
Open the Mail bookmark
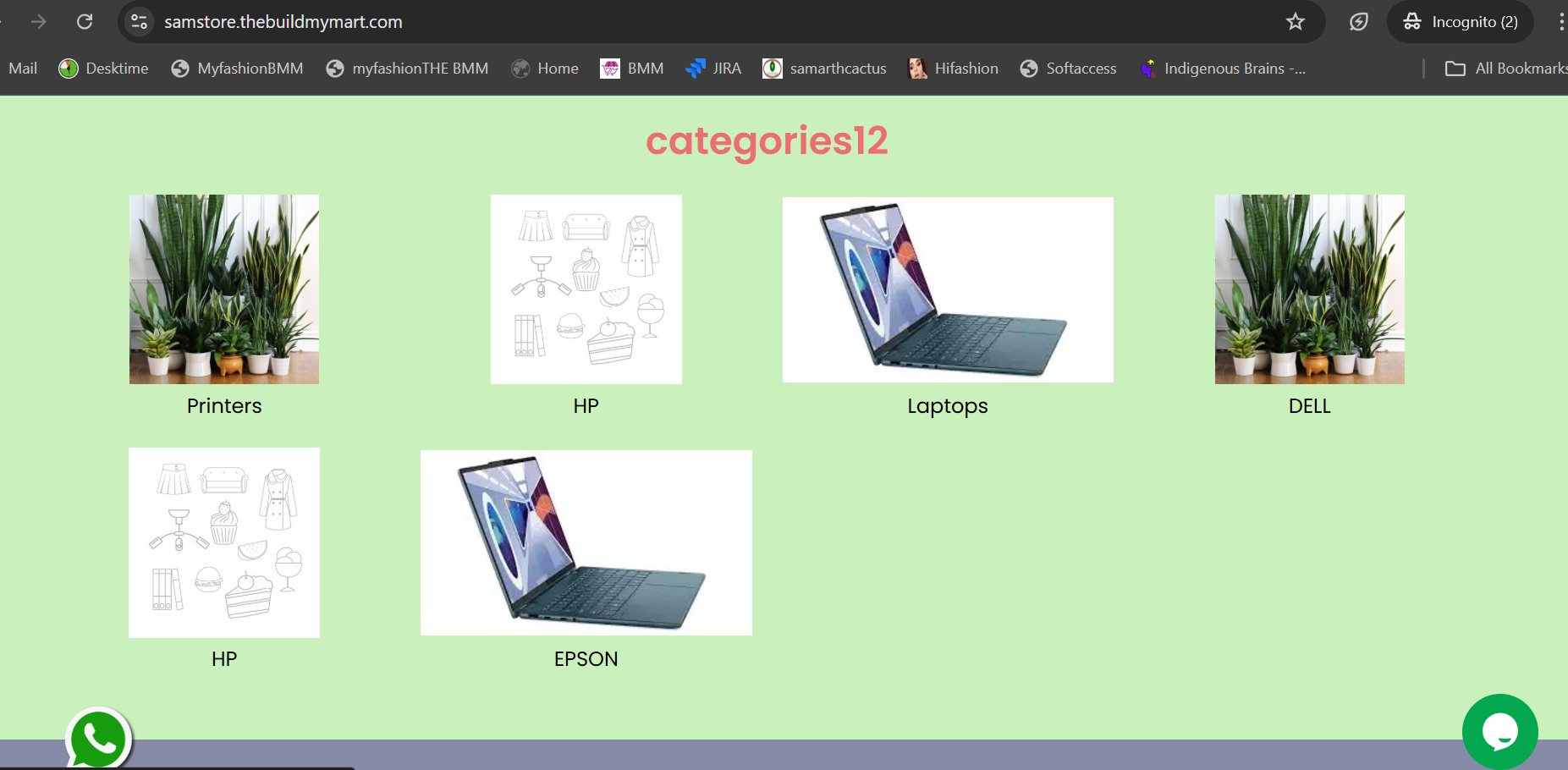(x=23, y=69)
